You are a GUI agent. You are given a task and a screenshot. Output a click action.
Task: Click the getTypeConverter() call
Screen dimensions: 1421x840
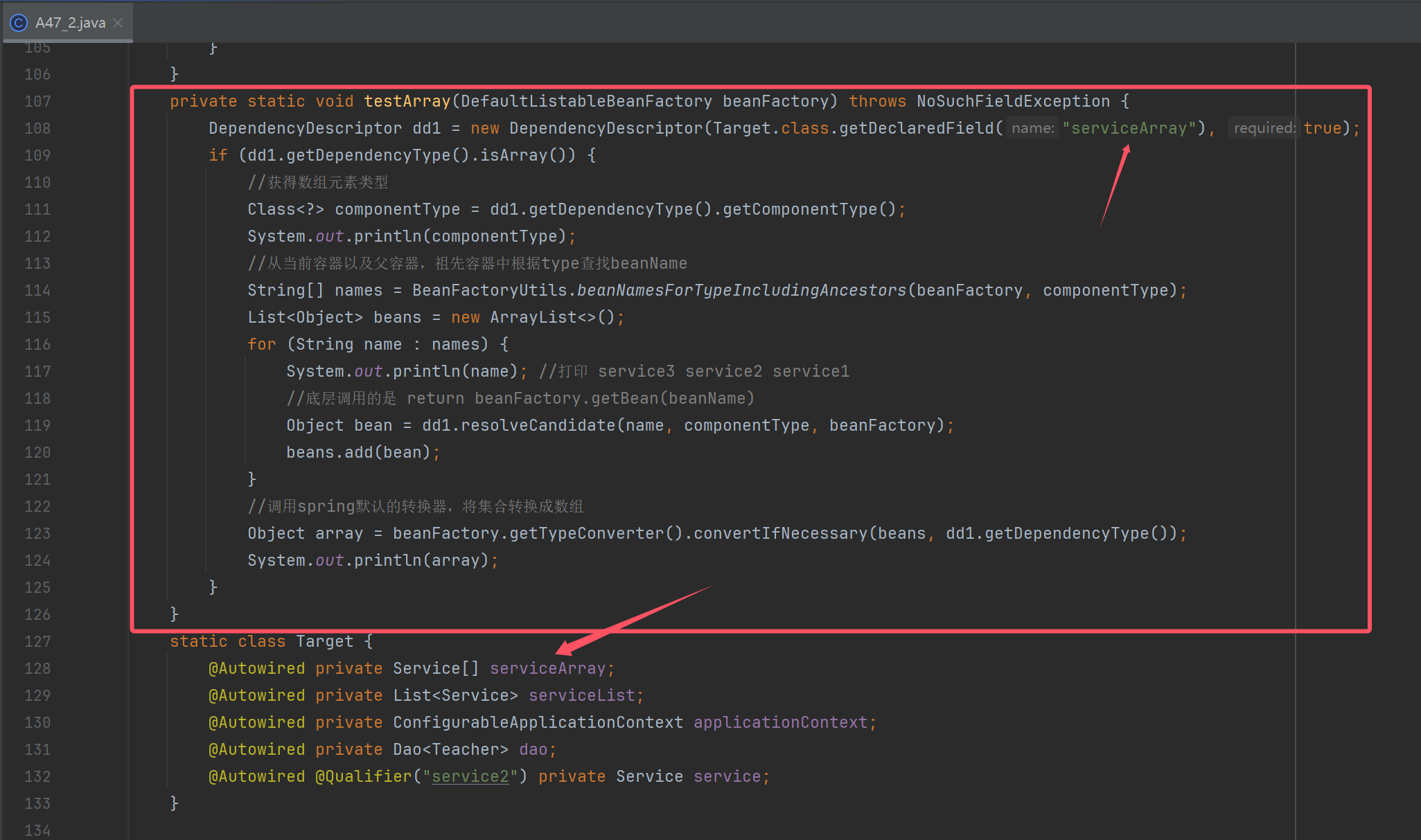pyautogui.click(x=596, y=533)
